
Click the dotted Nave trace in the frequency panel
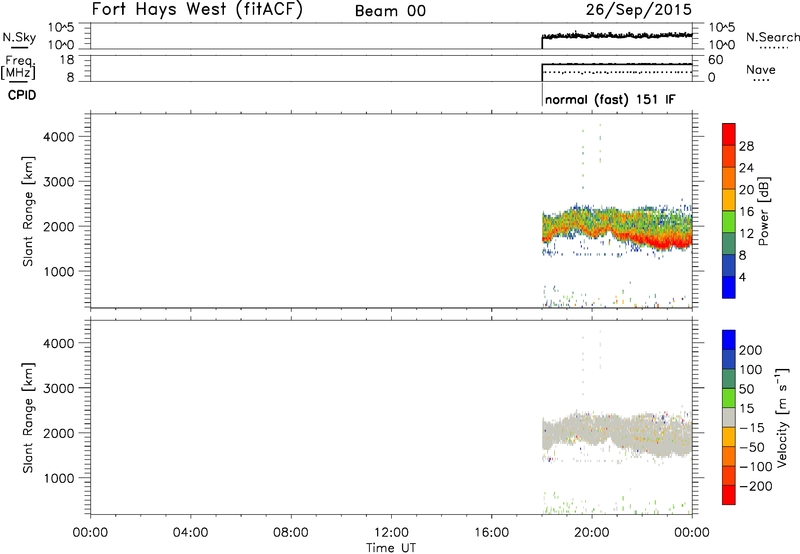617,72
